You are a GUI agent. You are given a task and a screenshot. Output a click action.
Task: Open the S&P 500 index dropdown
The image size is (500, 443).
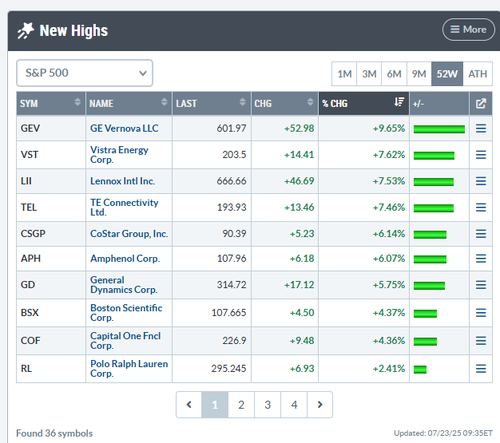click(85, 73)
